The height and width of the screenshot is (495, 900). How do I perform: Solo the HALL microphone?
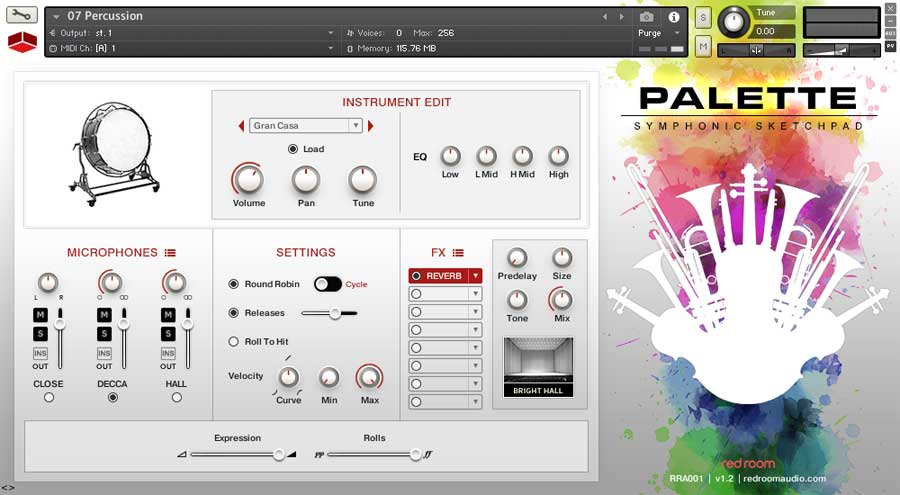click(x=168, y=333)
